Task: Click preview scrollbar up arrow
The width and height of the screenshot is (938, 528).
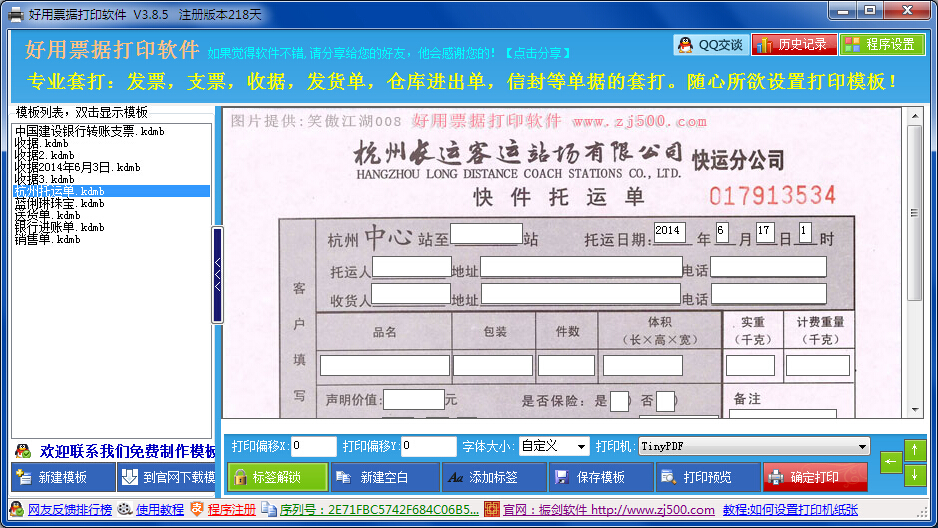Action: [x=914, y=115]
